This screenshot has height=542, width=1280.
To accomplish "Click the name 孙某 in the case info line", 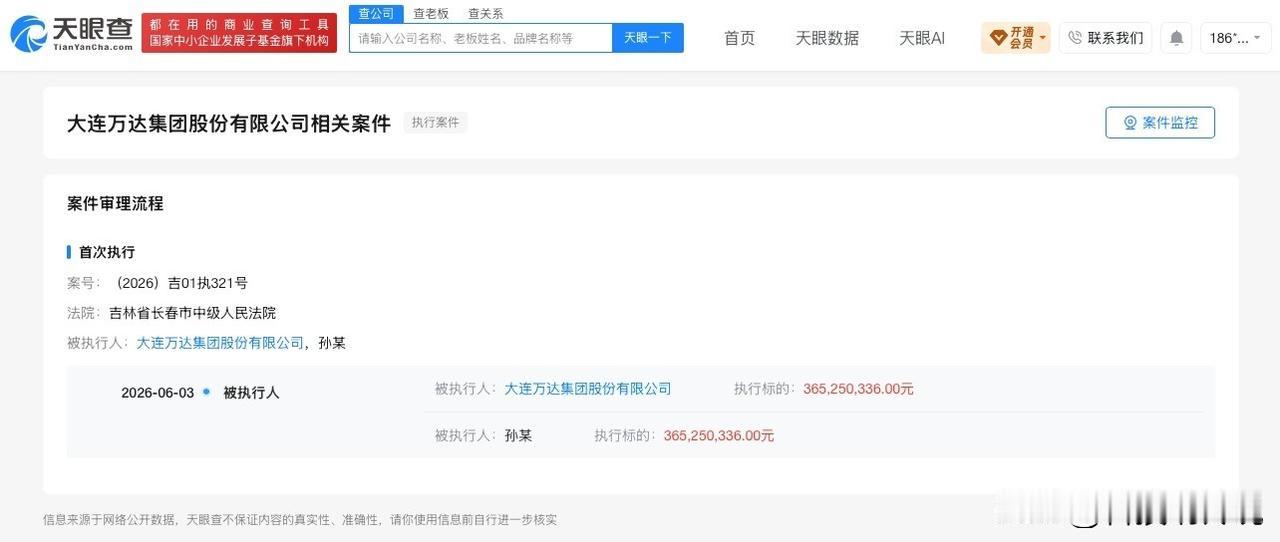I will (332, 343).
